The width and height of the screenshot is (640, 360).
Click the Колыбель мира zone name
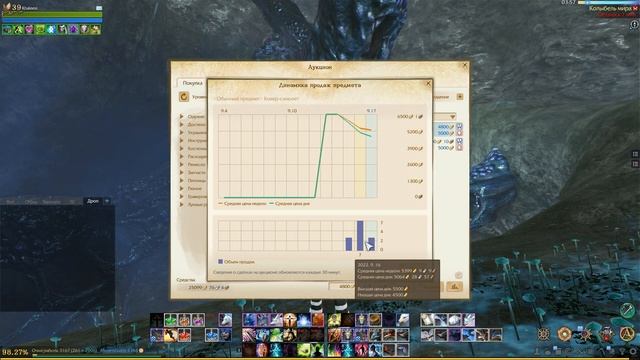610,9
